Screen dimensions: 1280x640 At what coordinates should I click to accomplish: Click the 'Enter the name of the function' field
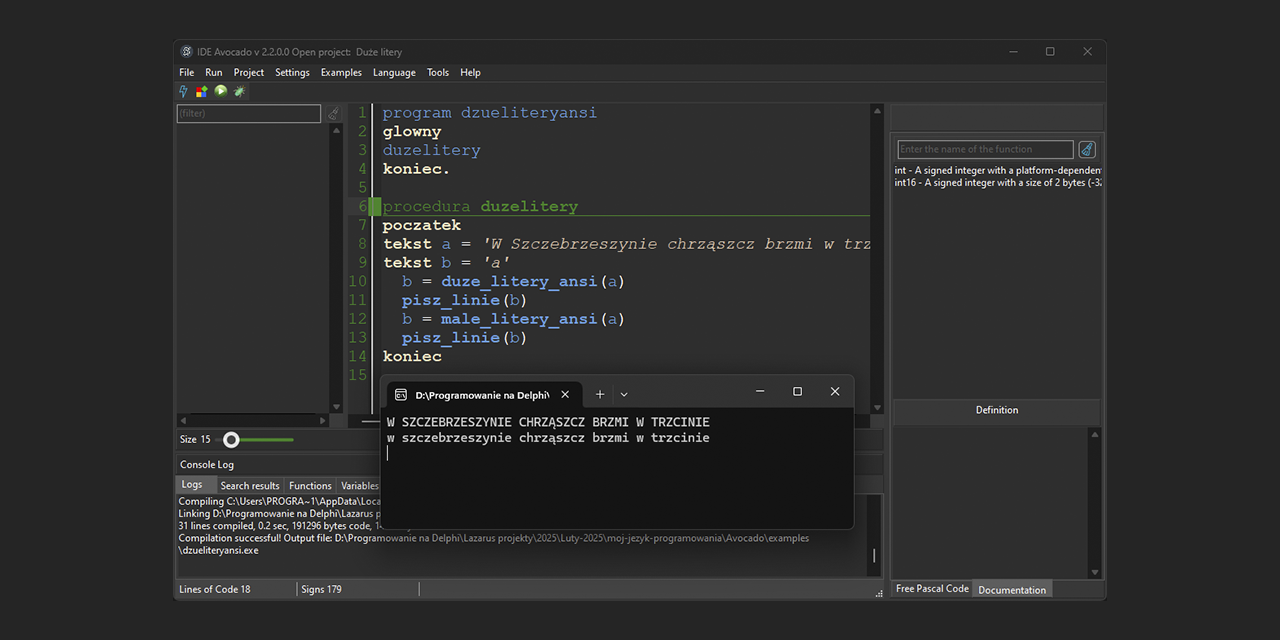click(x=985, y=150)
